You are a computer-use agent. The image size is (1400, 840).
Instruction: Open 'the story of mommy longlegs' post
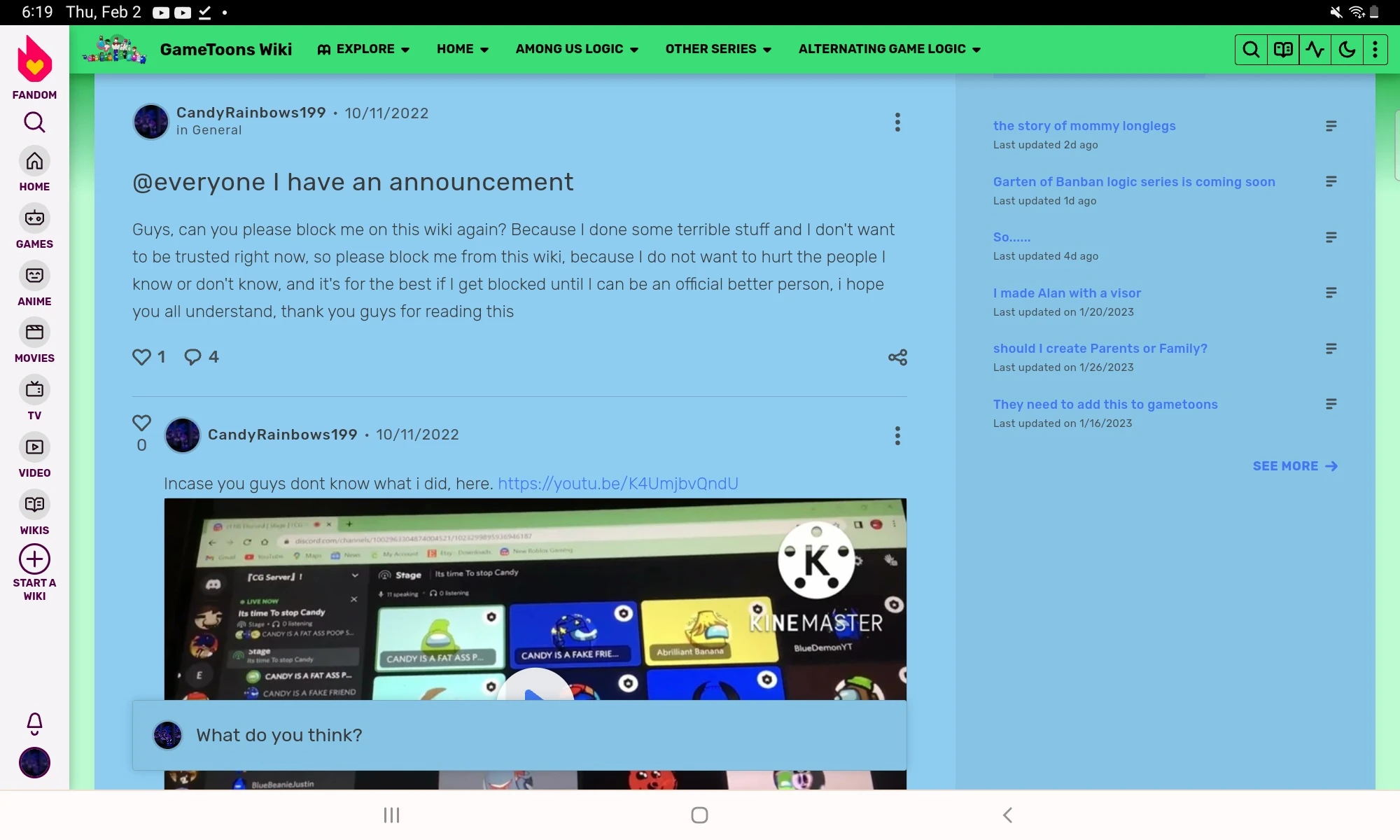tap(1084, 126)
